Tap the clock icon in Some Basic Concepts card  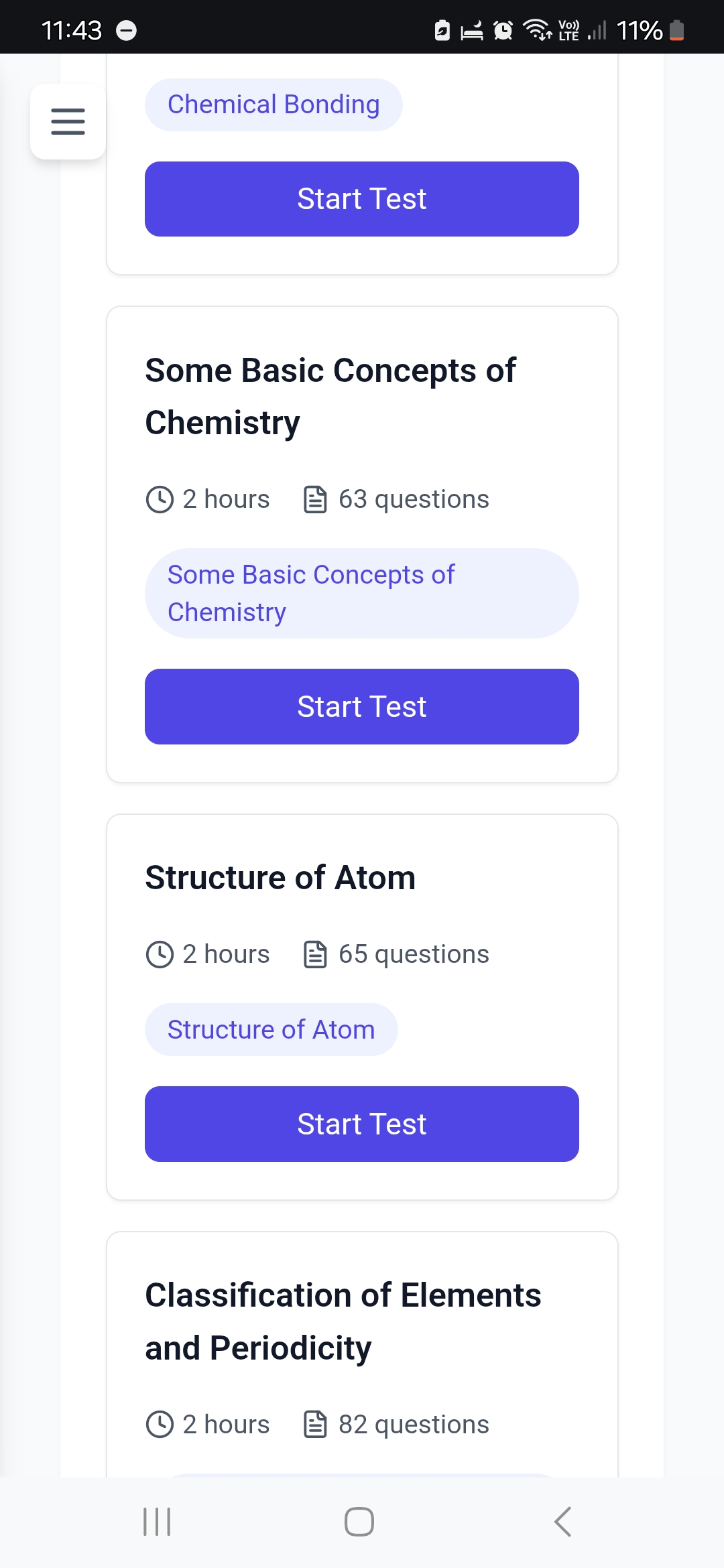[x=160, y=499]
